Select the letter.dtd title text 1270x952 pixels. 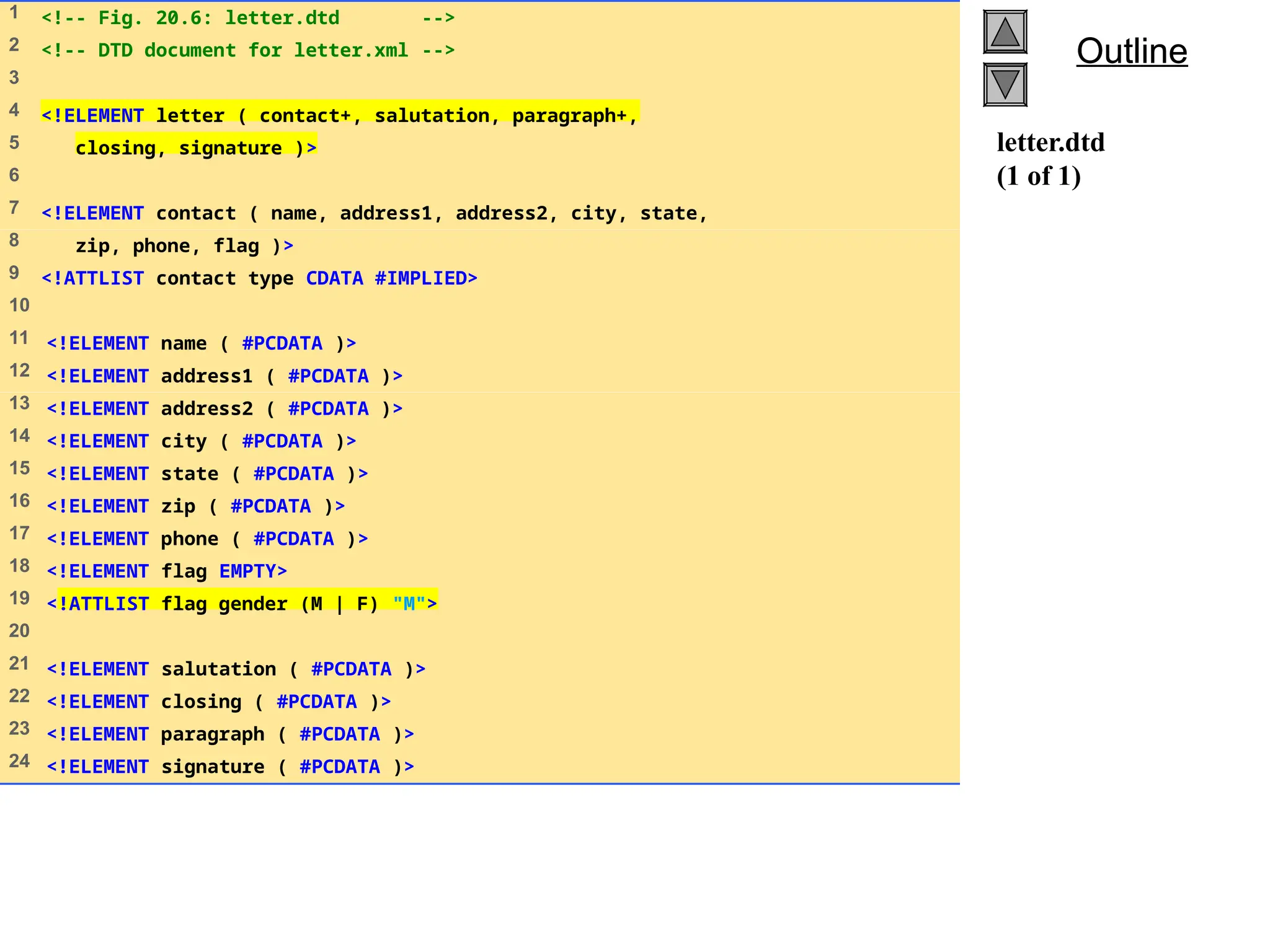pos(1050,143)
